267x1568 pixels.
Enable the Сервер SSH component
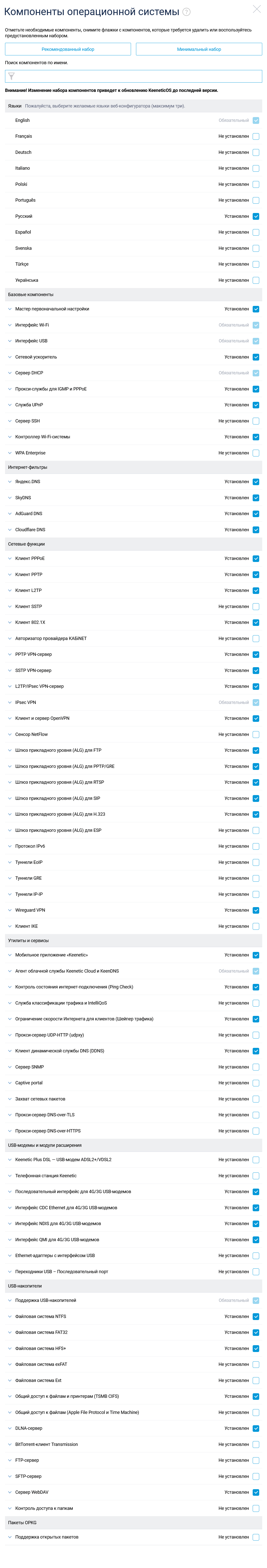pos(256,421)
